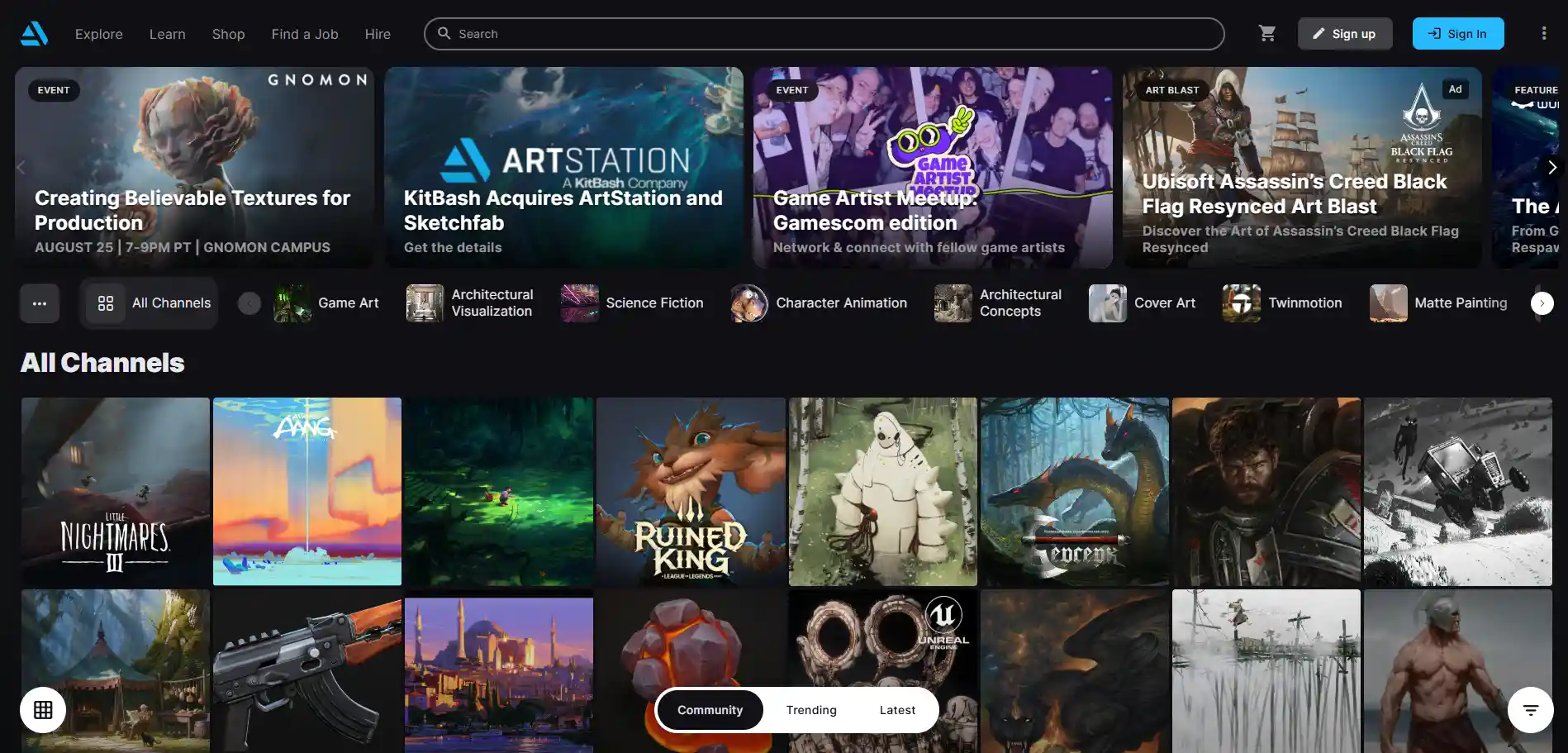This screenshot has width=1568, height=753.
Task: Open Gnomon Believable Textures event banner
Action: pos(194,168)
